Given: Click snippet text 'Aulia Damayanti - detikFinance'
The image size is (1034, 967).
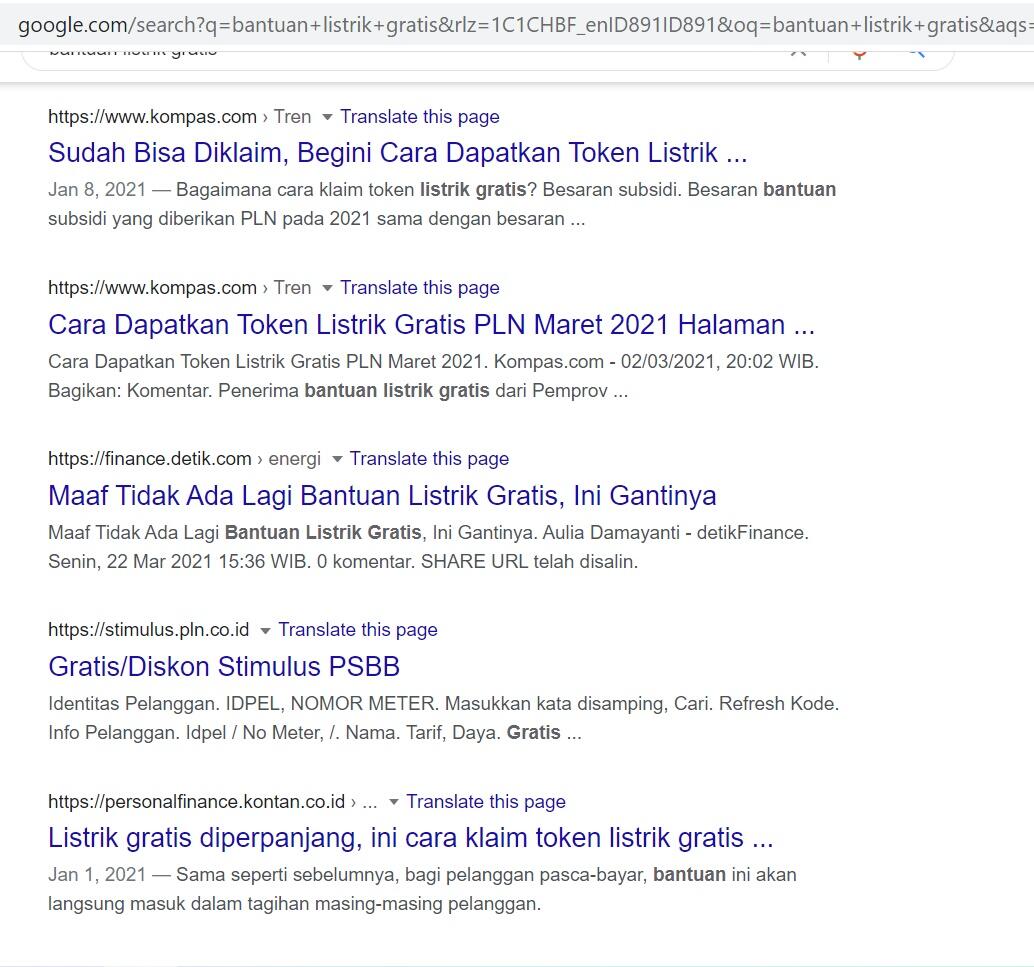Looking at the screenshot, I should [x=675, y=532].
